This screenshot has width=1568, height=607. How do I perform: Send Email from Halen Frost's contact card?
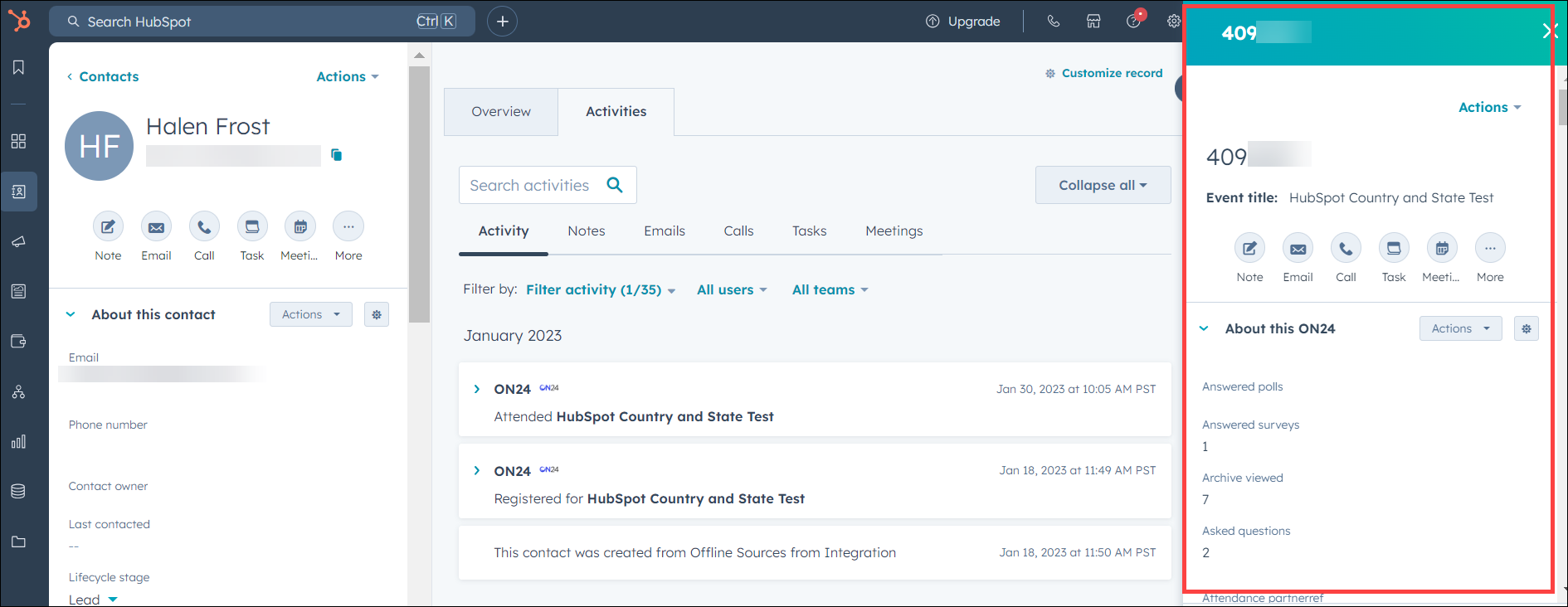156,226
